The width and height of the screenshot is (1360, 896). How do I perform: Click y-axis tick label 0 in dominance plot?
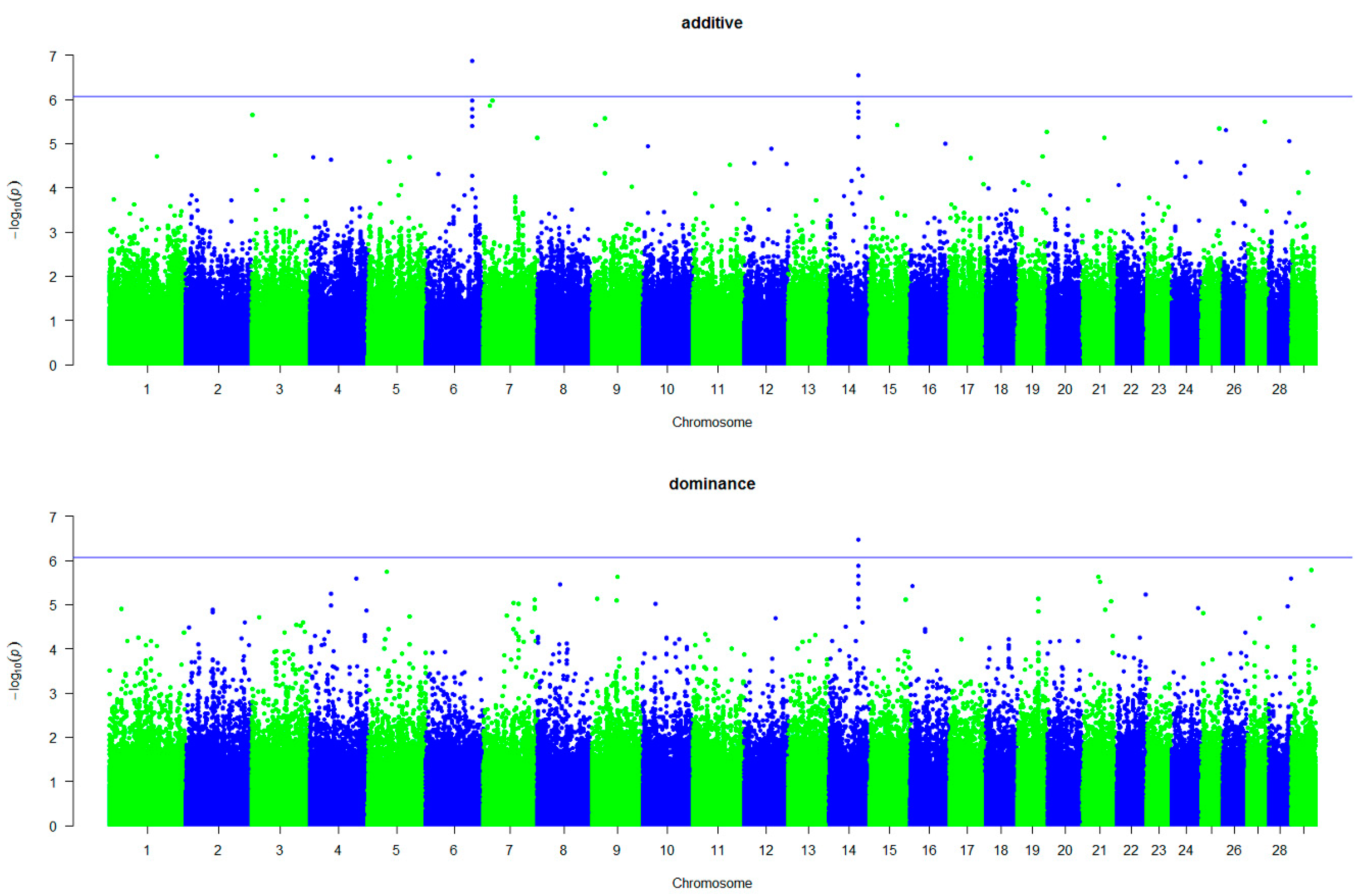pyautogui.click(x=53, y=826)
